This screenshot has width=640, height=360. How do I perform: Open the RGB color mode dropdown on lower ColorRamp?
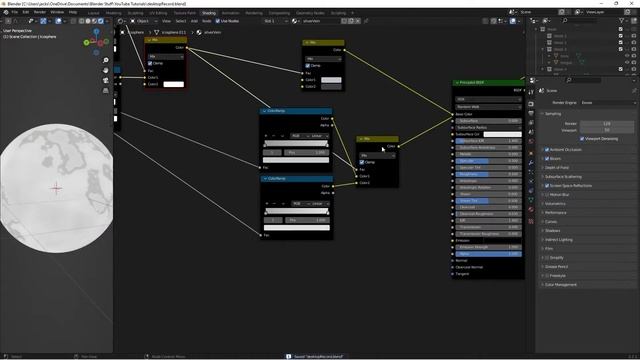tap(300, 203)
